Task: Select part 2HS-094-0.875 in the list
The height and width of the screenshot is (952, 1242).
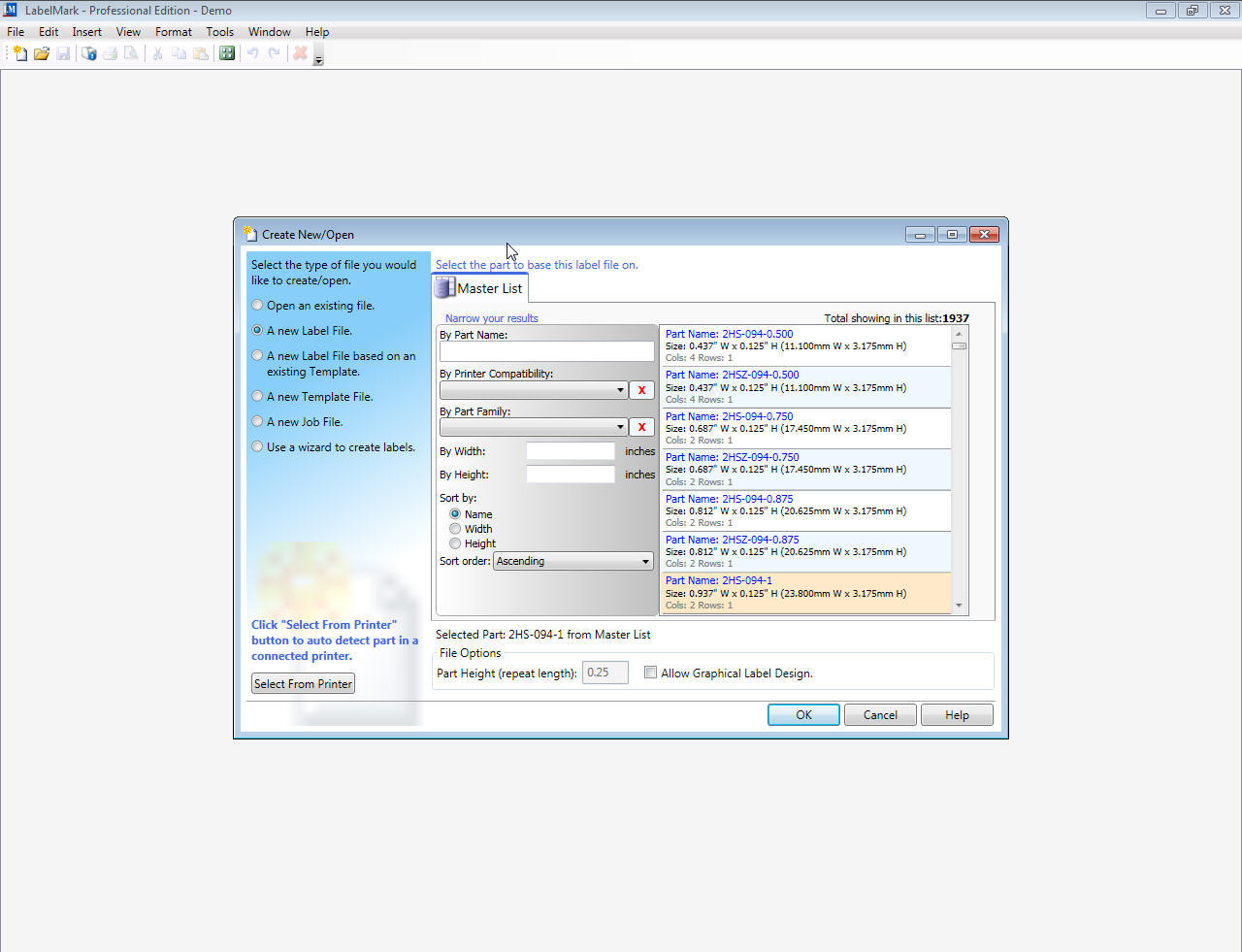Action: [x=805, y=510]
